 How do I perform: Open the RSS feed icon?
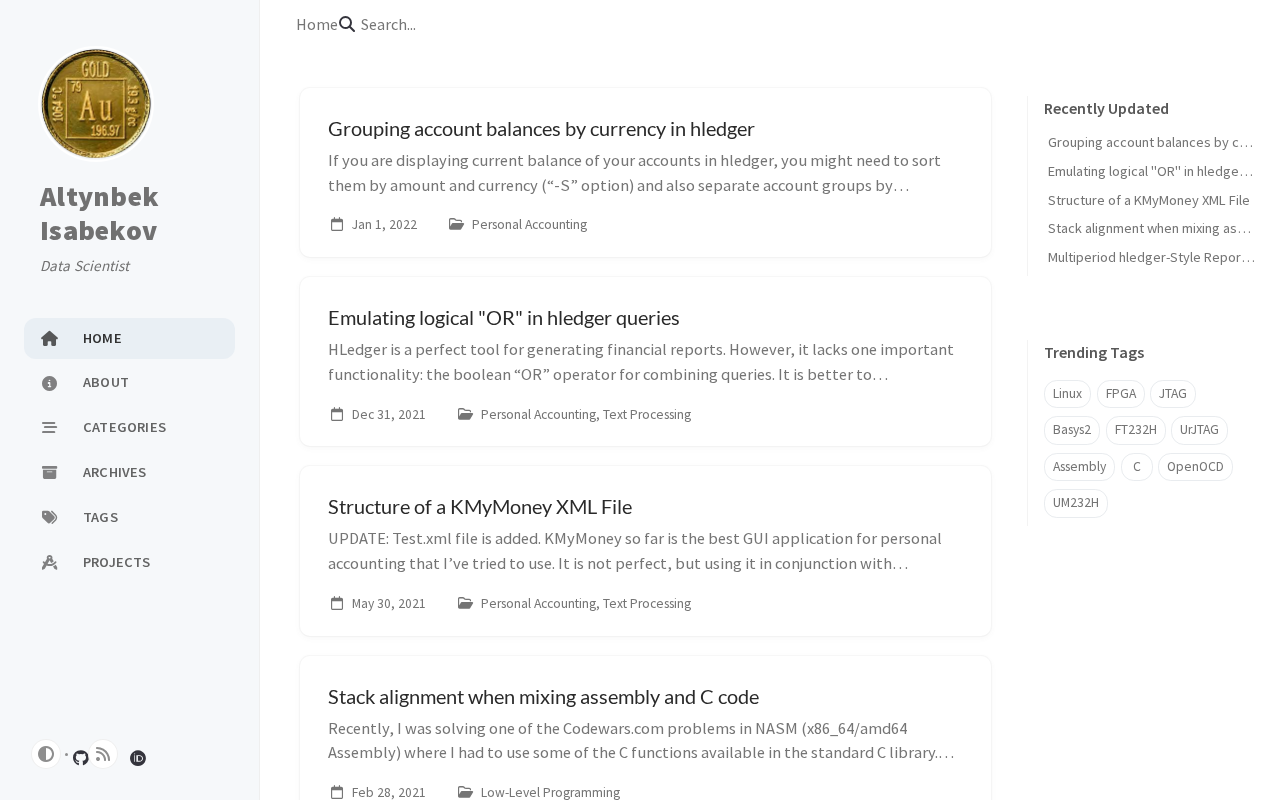(103, 754)
